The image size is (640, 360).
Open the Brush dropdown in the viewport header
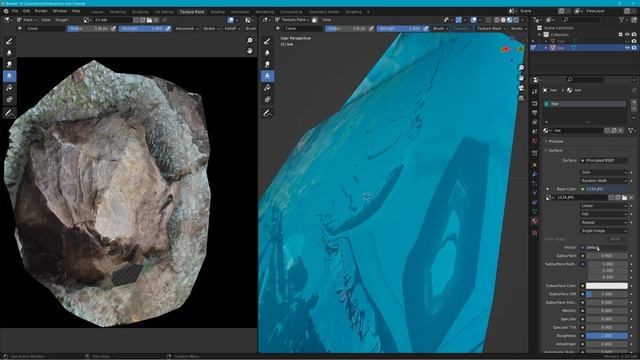pos(440,29)
